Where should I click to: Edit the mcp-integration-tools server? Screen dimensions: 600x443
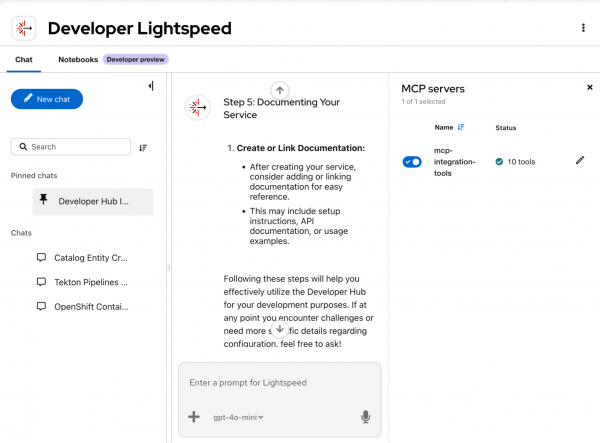[580, 161]
